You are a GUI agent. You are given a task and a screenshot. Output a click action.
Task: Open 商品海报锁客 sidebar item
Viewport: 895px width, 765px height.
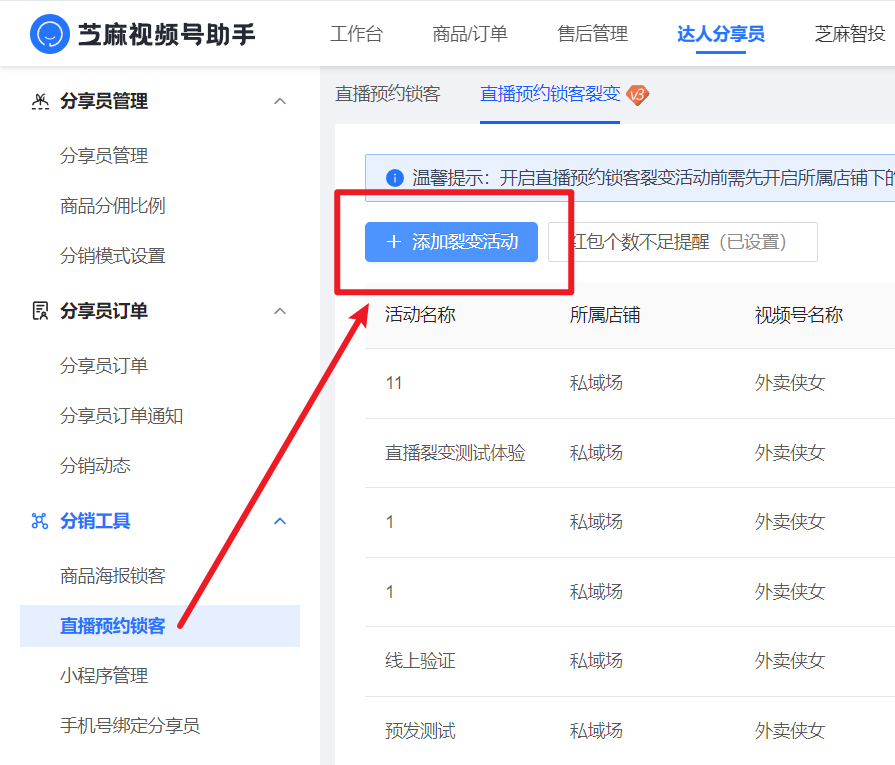pos(112,575)
